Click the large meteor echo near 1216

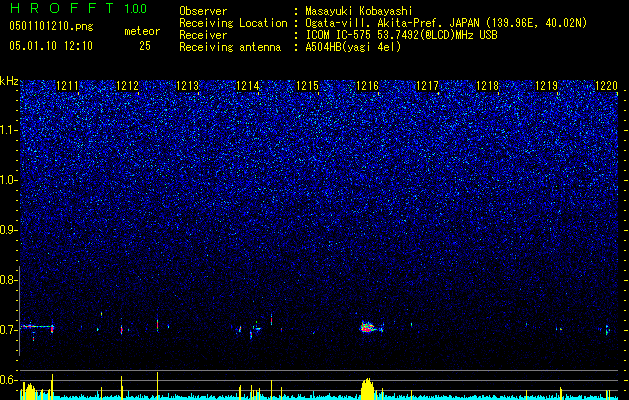coord(369,327)
